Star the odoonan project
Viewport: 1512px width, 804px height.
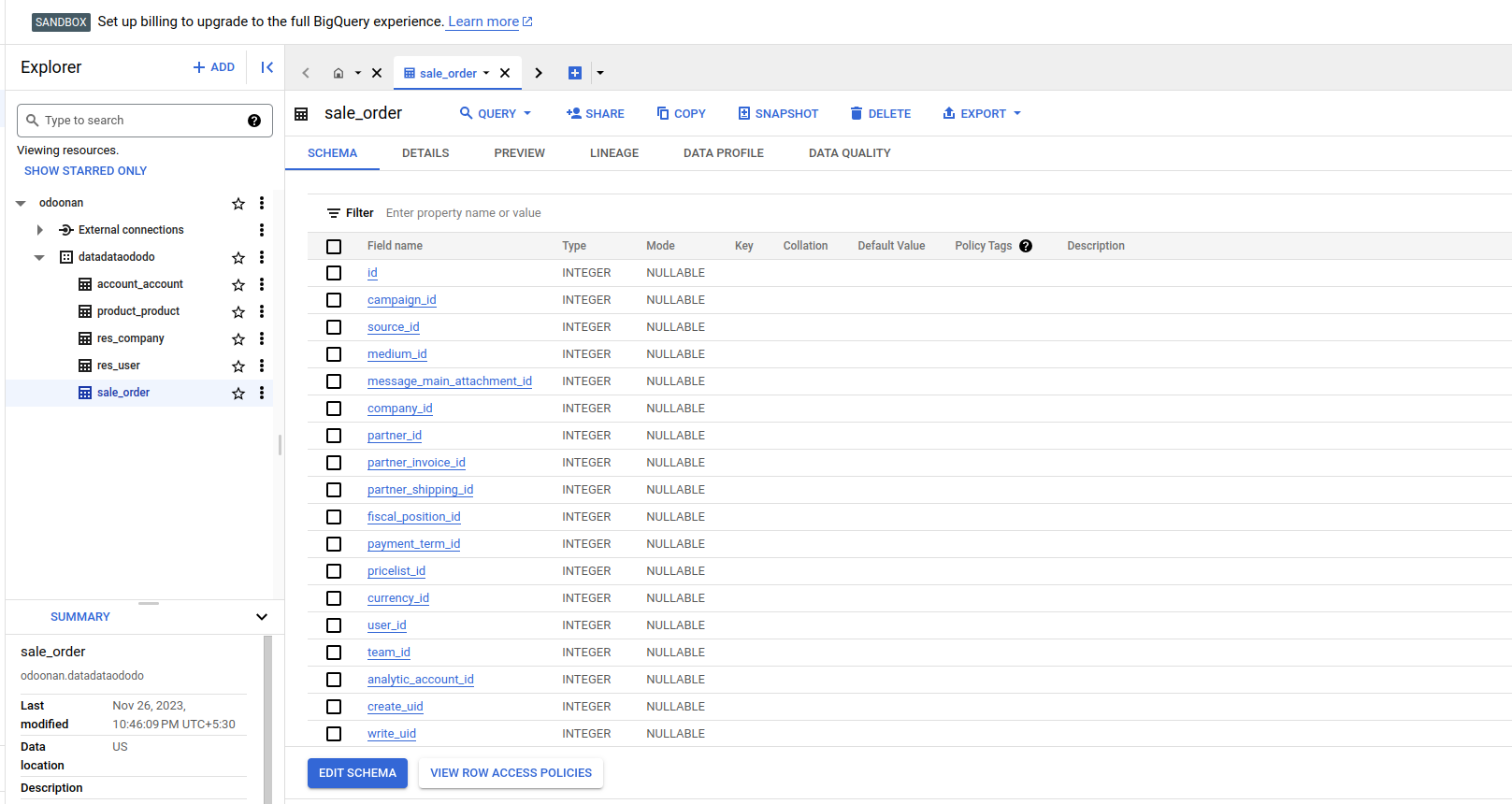point(238,204)
